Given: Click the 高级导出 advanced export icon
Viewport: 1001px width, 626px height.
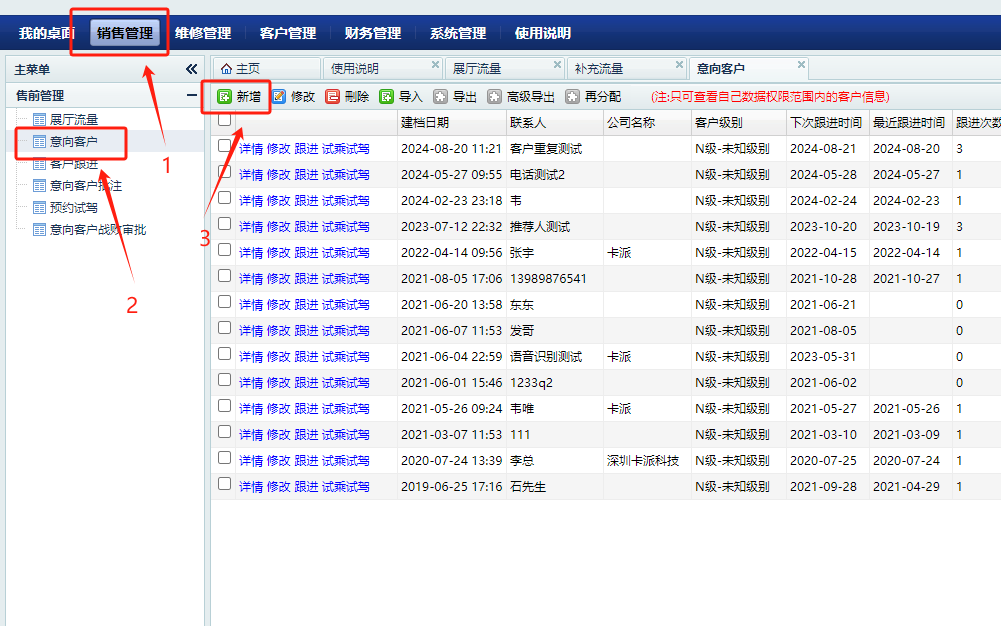Looking at the screenshot, I should click(494, 97).
